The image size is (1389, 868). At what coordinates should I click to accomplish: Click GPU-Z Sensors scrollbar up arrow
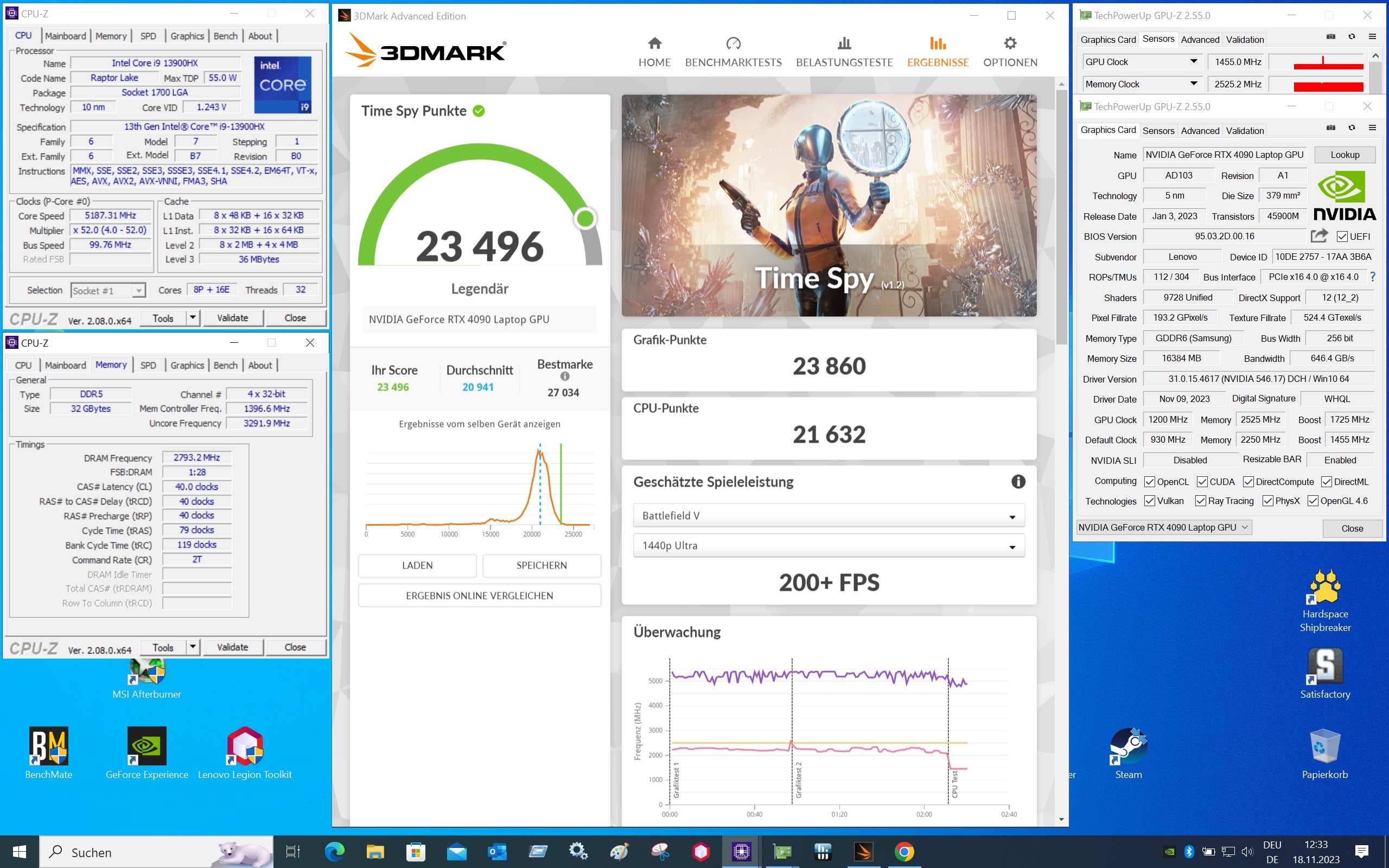pyautogui.click(x=1375, y=56)
